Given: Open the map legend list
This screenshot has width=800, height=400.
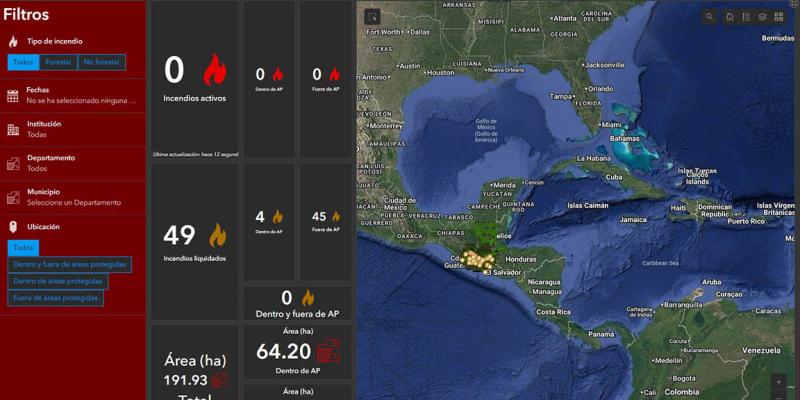Looking at the screenshot, I should 746,17.
